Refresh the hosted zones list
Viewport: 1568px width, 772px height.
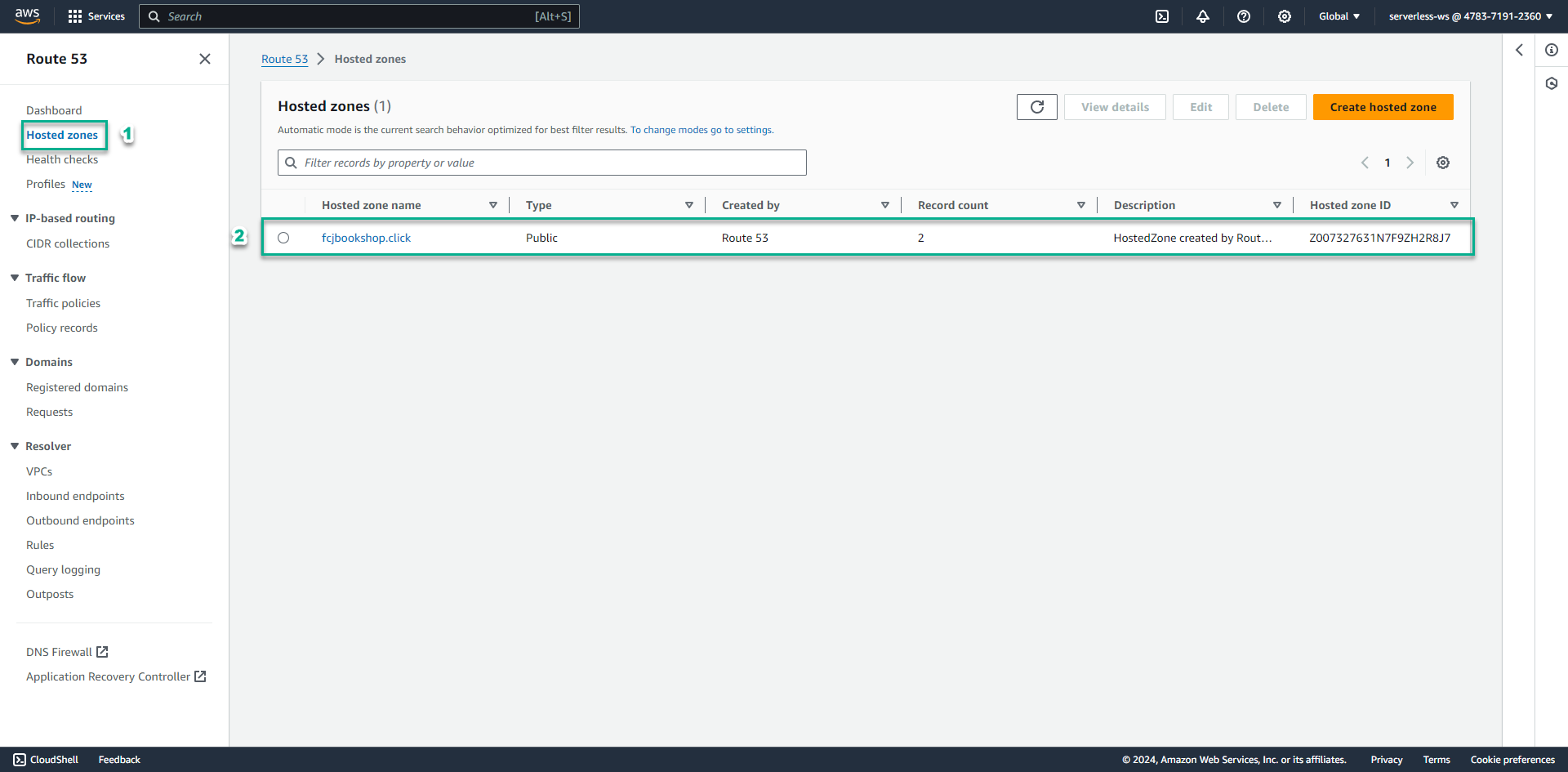[1037, 107]
